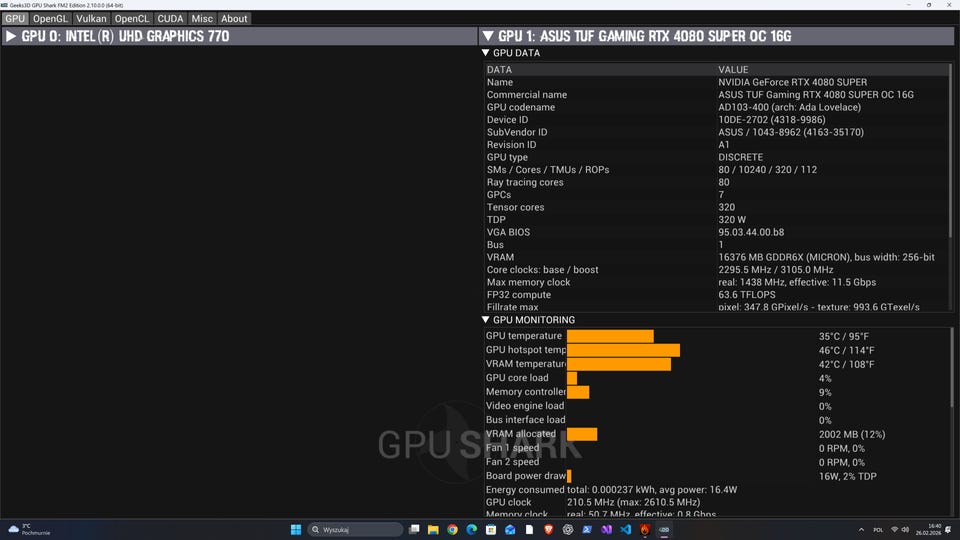Select the Max memory clock row label
This screenshot has width=960, height=540.
pos(528,282)
